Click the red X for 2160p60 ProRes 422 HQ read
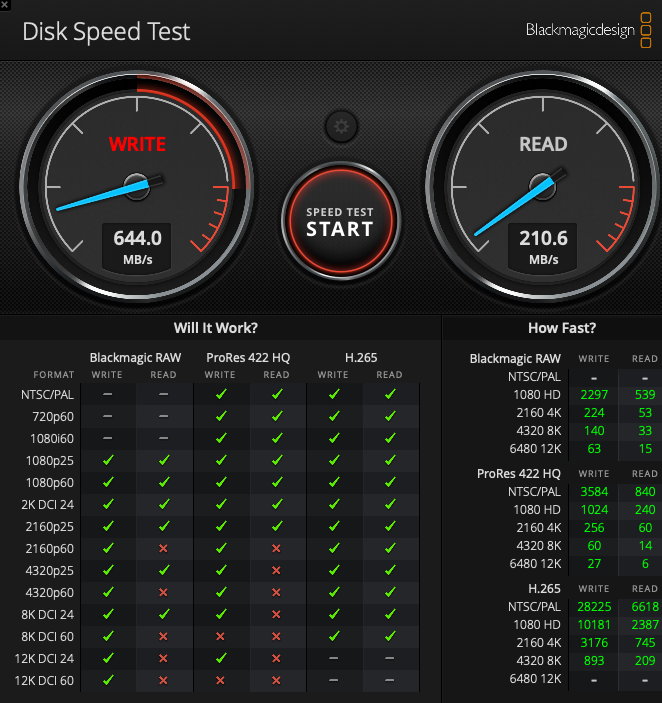This screenshot has height=703, width=662. [276, 548]
